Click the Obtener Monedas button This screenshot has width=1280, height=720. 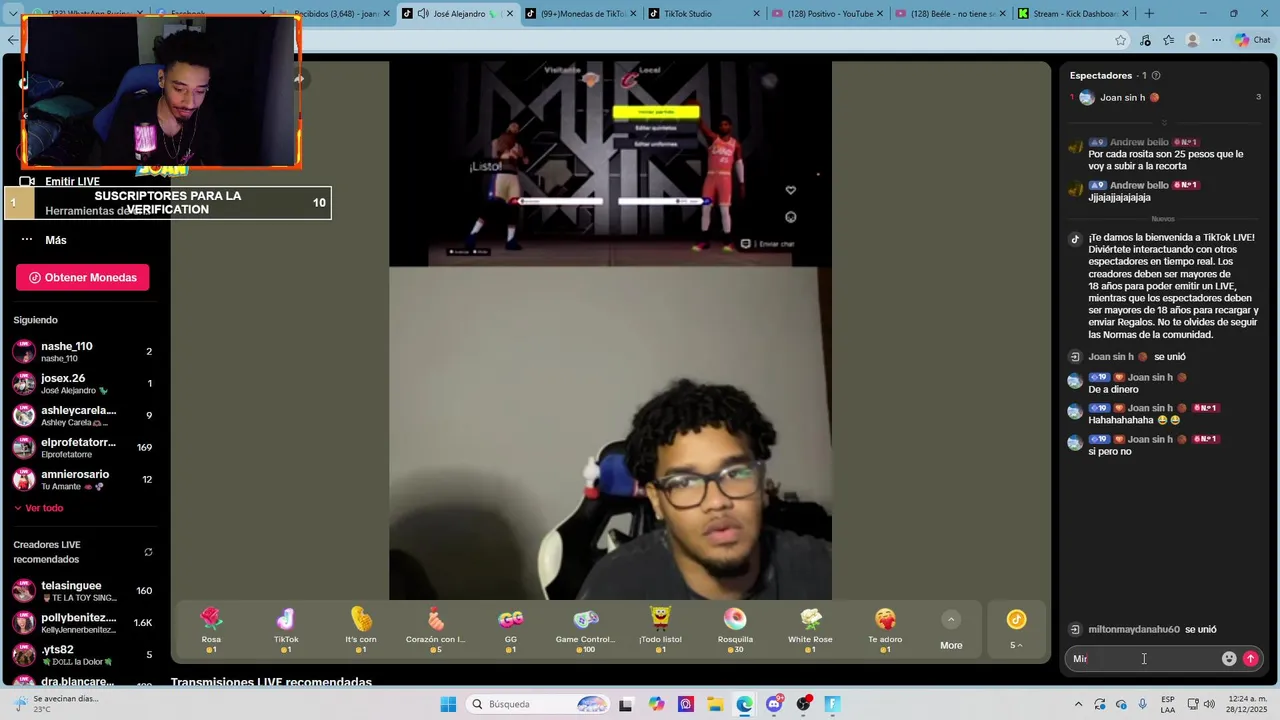pos(83,278)
